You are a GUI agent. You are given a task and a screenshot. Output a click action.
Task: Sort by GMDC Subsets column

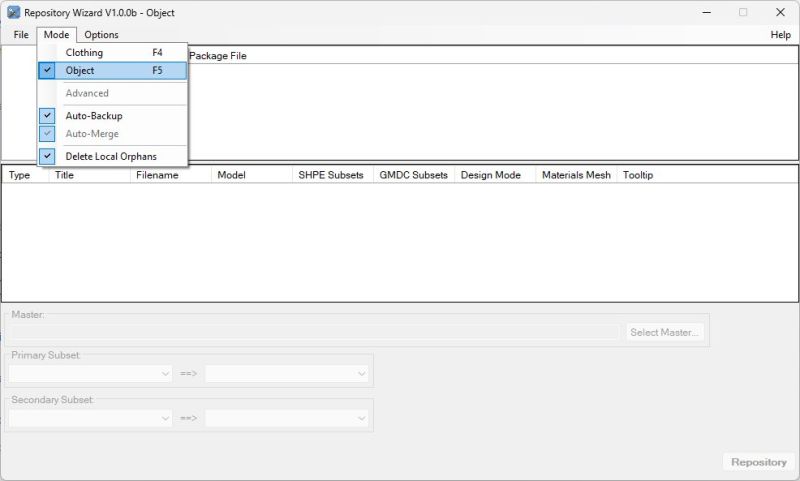coord(414,175)
